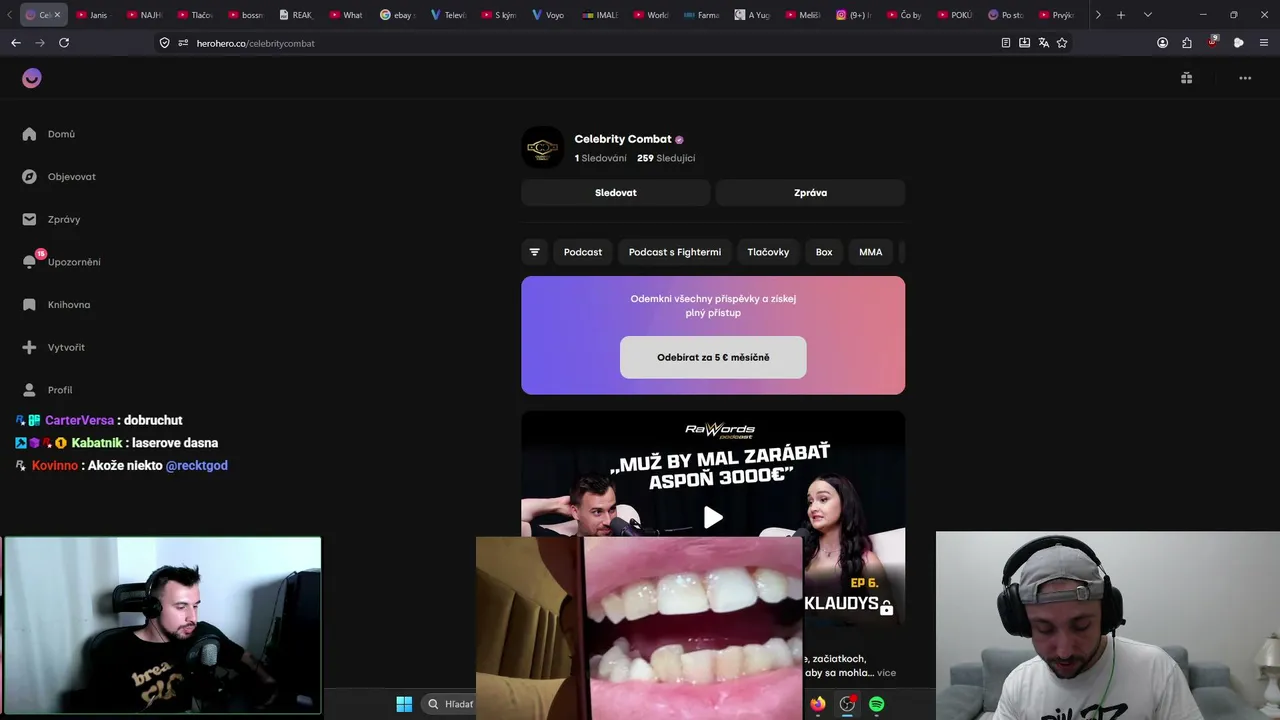The height and width of the screenshot is (720, 1280).
Task: Go back in browser history
Action: coord(16,43)
